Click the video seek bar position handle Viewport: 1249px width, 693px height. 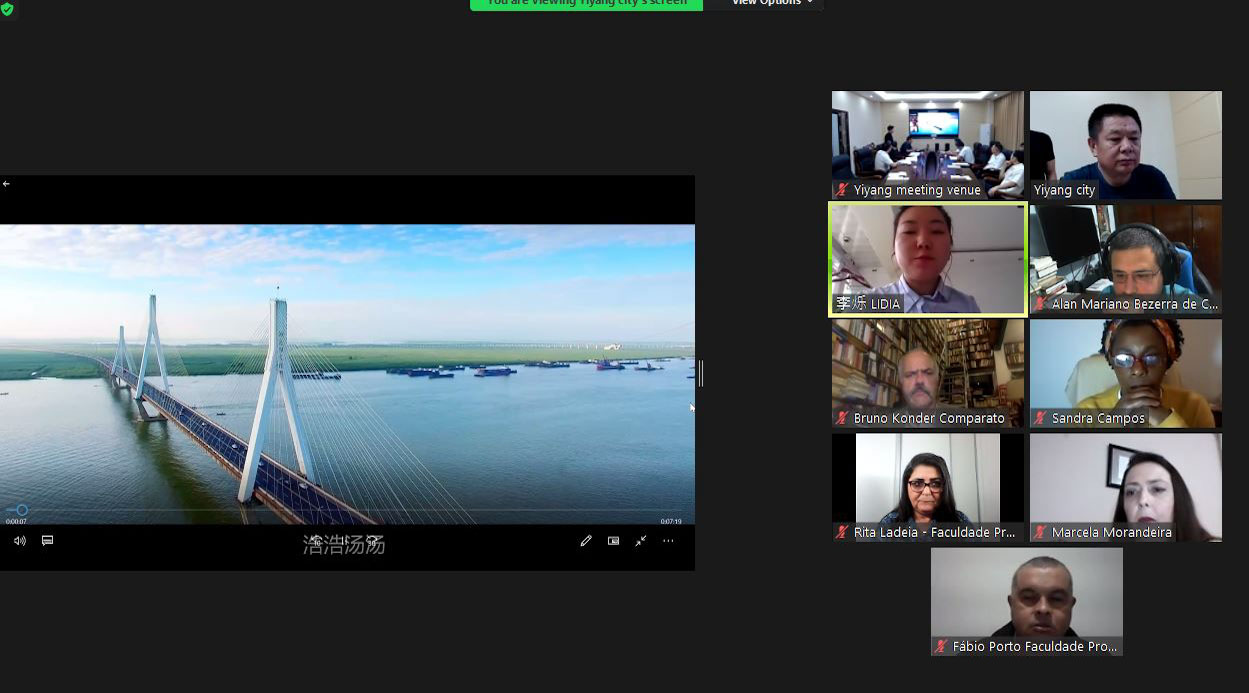click(x=21, y=510)
